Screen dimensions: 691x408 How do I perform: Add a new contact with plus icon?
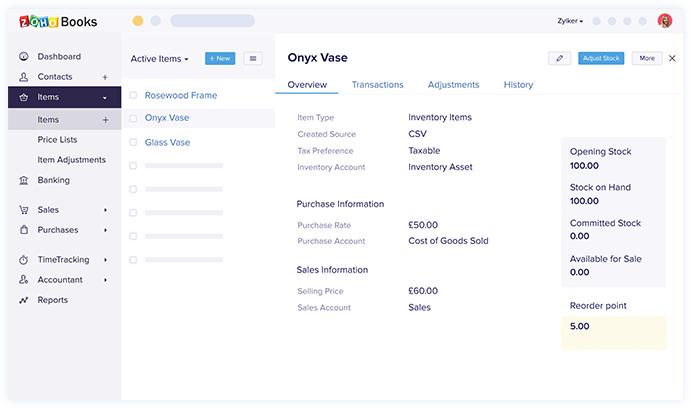(x=105, y=77)
